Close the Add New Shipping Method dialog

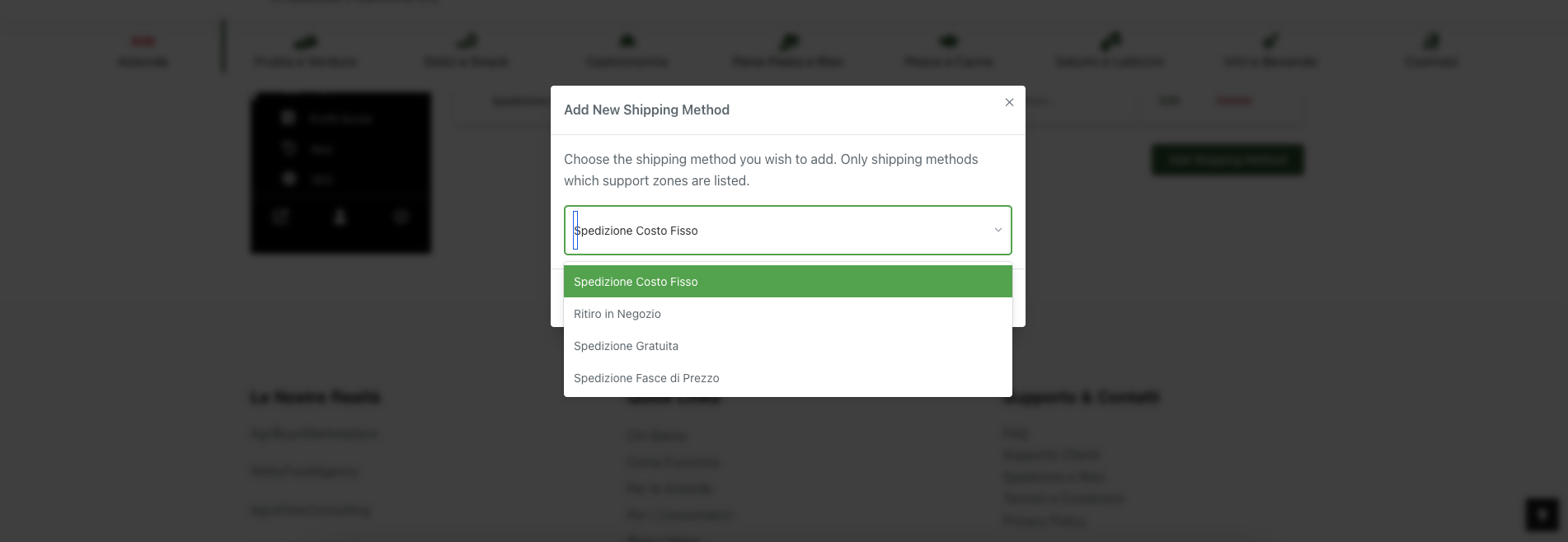1009,102
